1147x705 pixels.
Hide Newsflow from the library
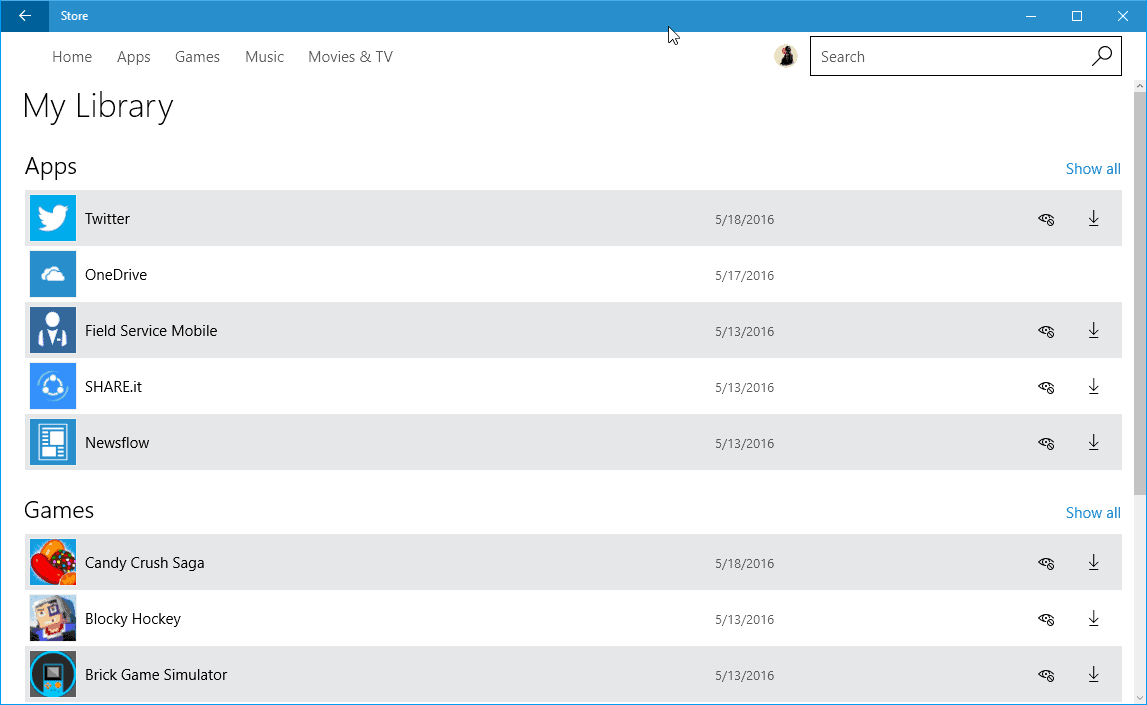coord(1046,442)
